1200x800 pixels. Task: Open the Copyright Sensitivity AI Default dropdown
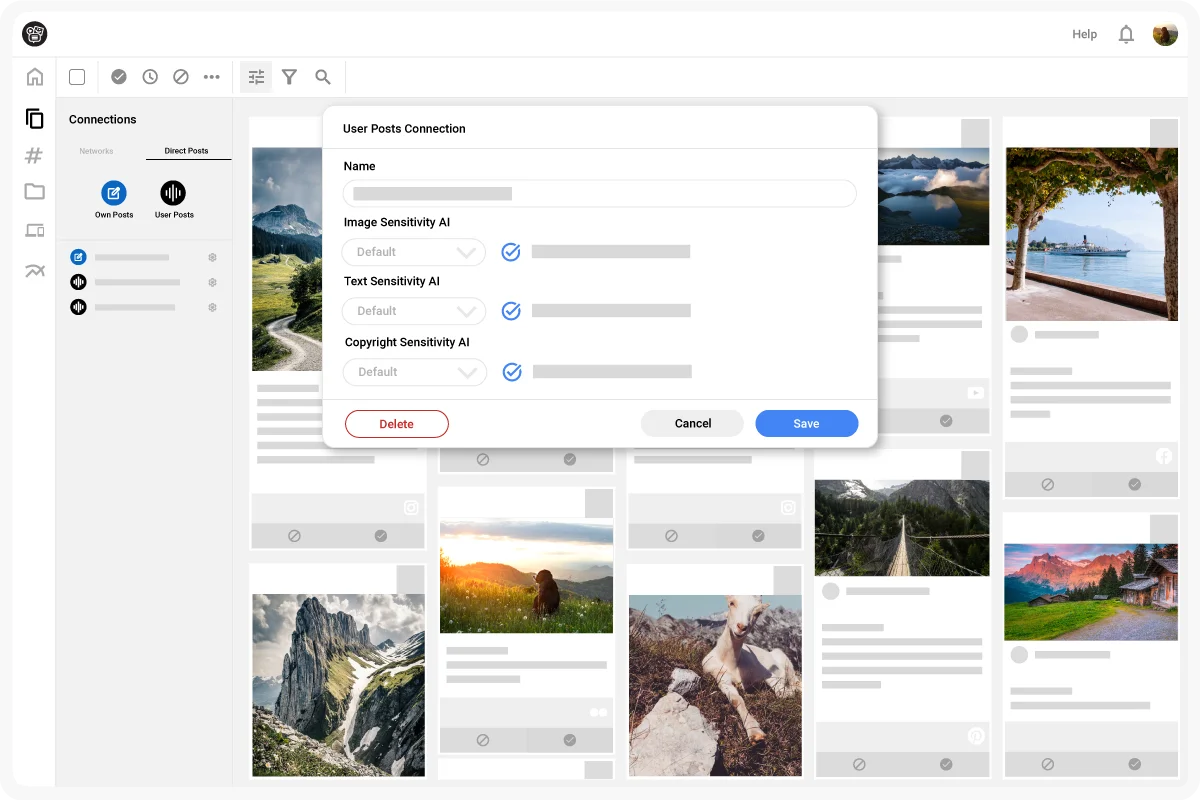(414, 371)
